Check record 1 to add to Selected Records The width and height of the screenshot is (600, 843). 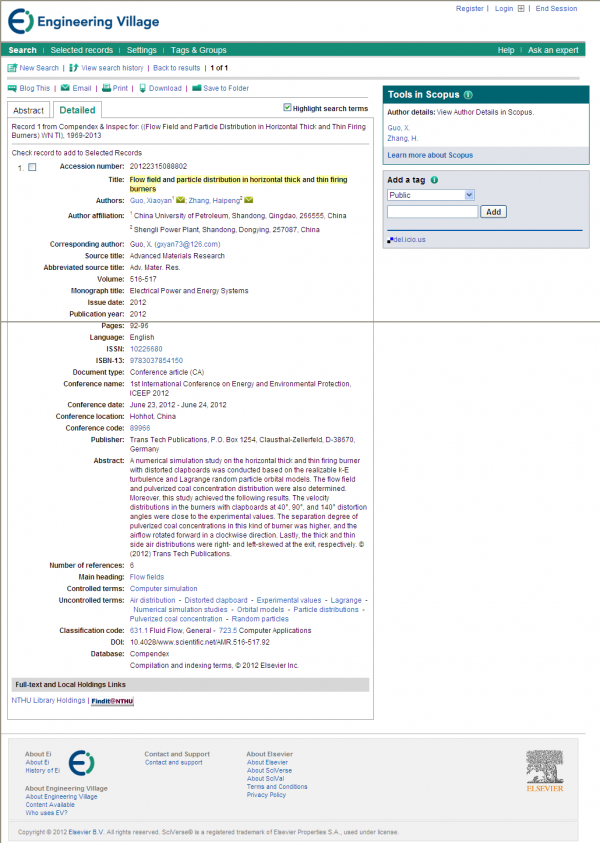pos(32,167)
